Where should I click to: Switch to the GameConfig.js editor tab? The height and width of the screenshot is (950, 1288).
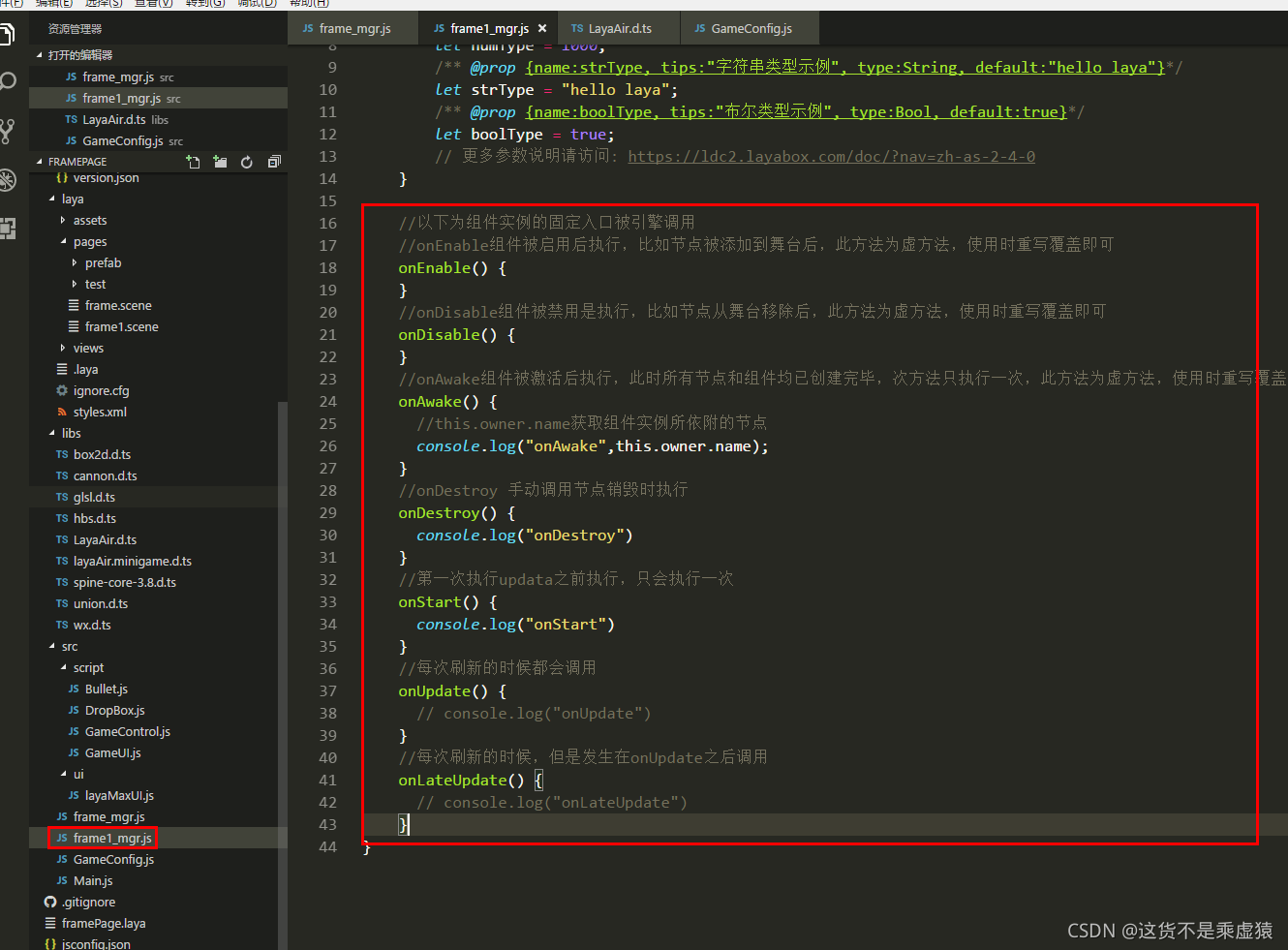pyautogui.click(x=751, y=29)
